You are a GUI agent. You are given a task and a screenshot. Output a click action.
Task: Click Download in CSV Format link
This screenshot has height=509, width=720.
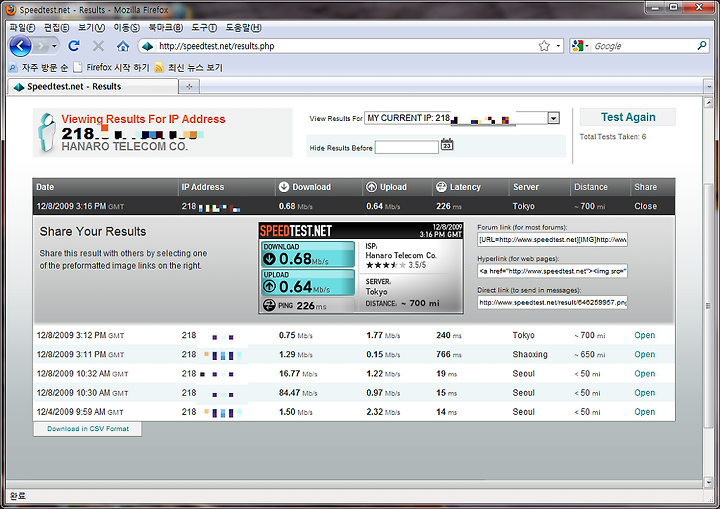[x=88, y=429]
